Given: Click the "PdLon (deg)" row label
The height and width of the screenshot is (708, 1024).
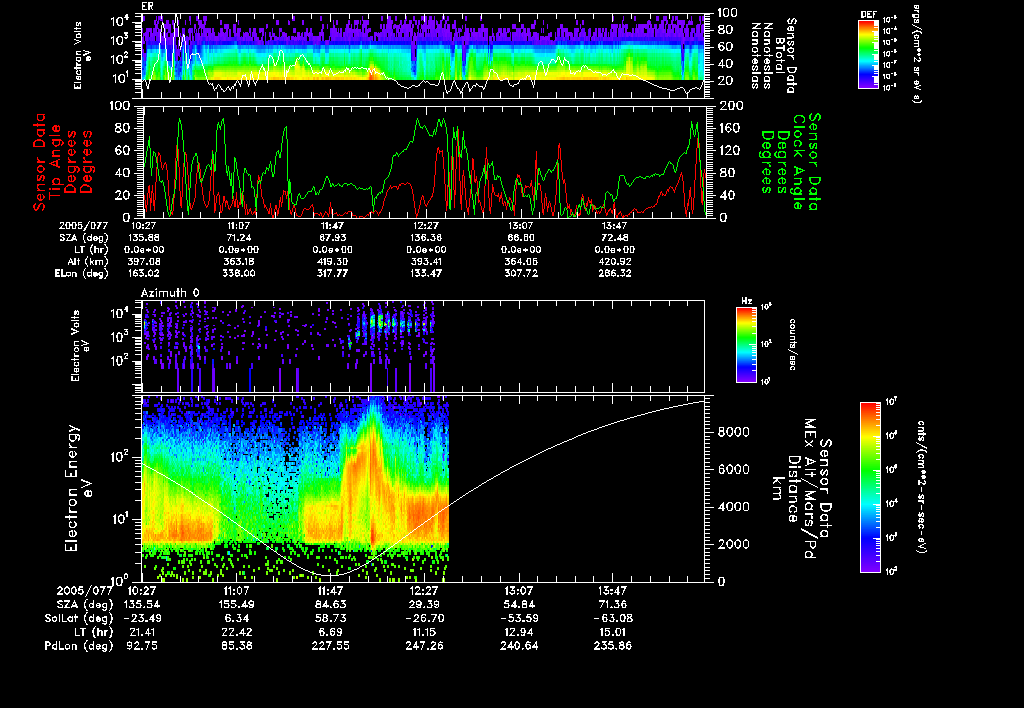Looking at the screenshot, I should pyautogui.click(x=78, y=646).
